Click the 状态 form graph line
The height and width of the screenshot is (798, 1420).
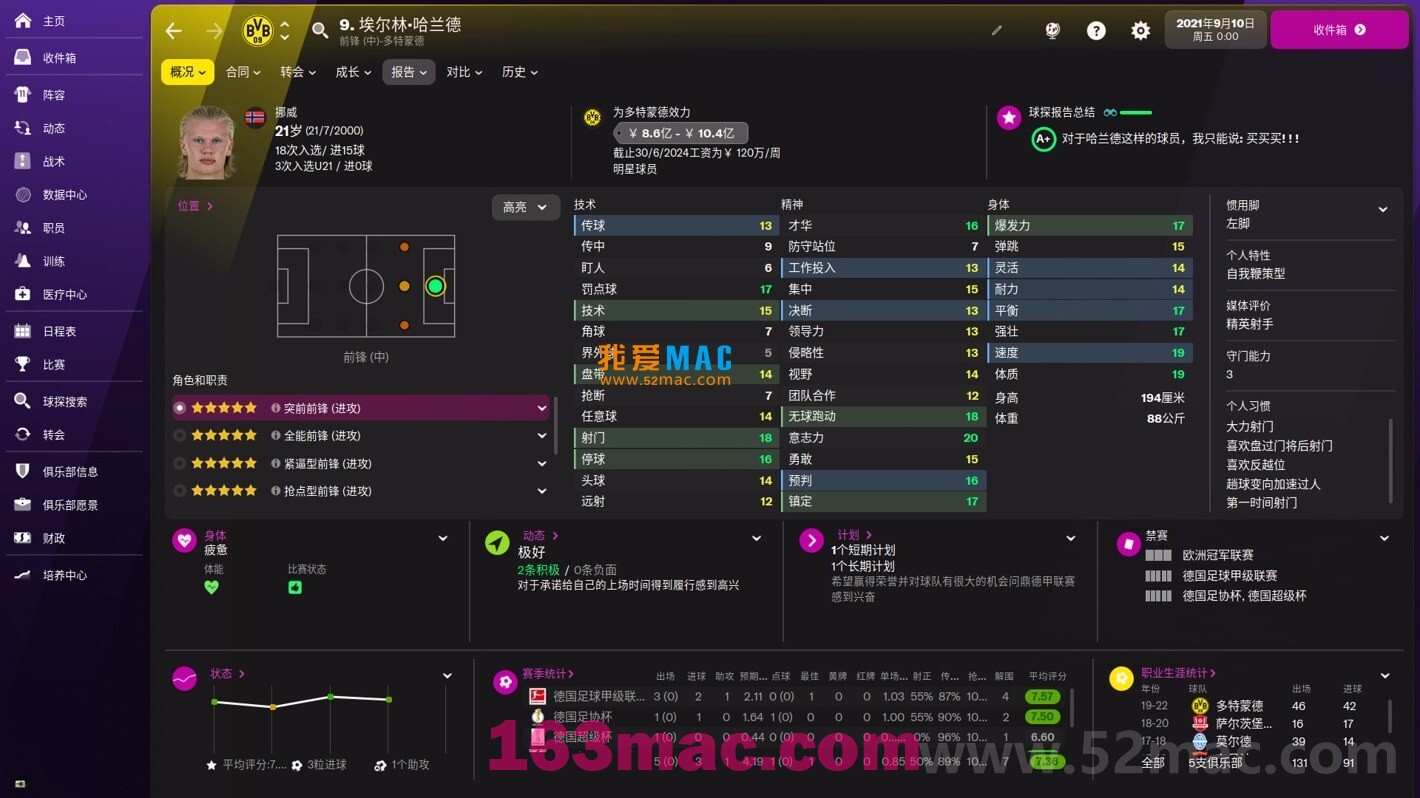pyautogui.click(x=301, y=701)
